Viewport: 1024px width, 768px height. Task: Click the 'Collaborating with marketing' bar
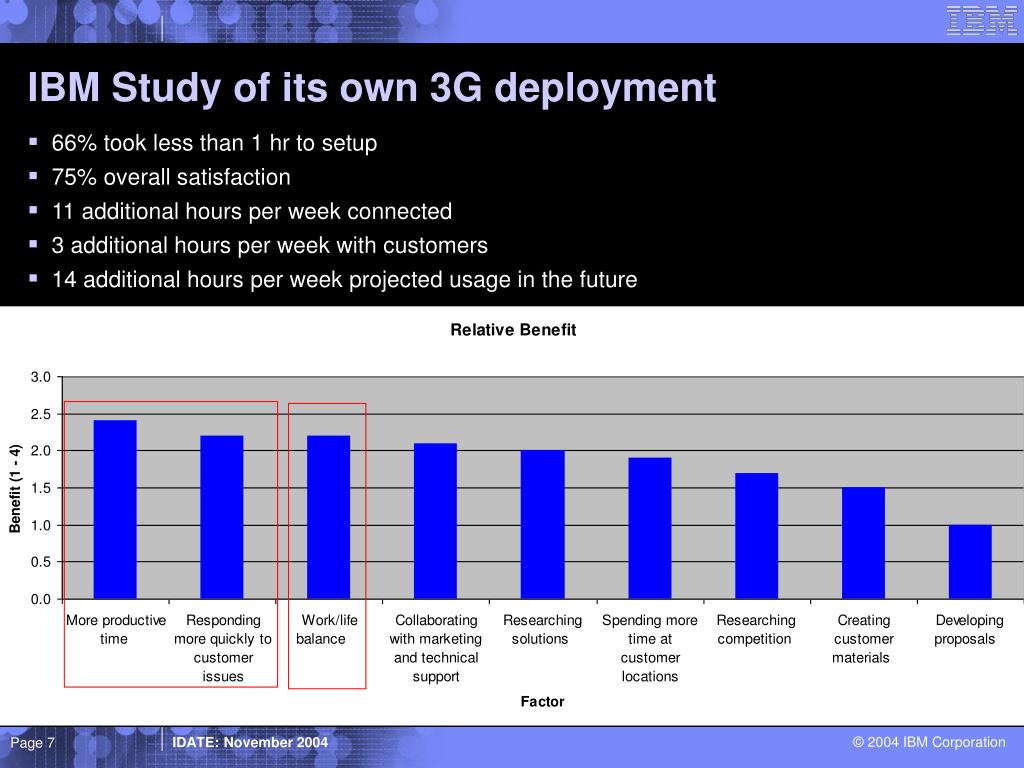(x=436, y=521)
